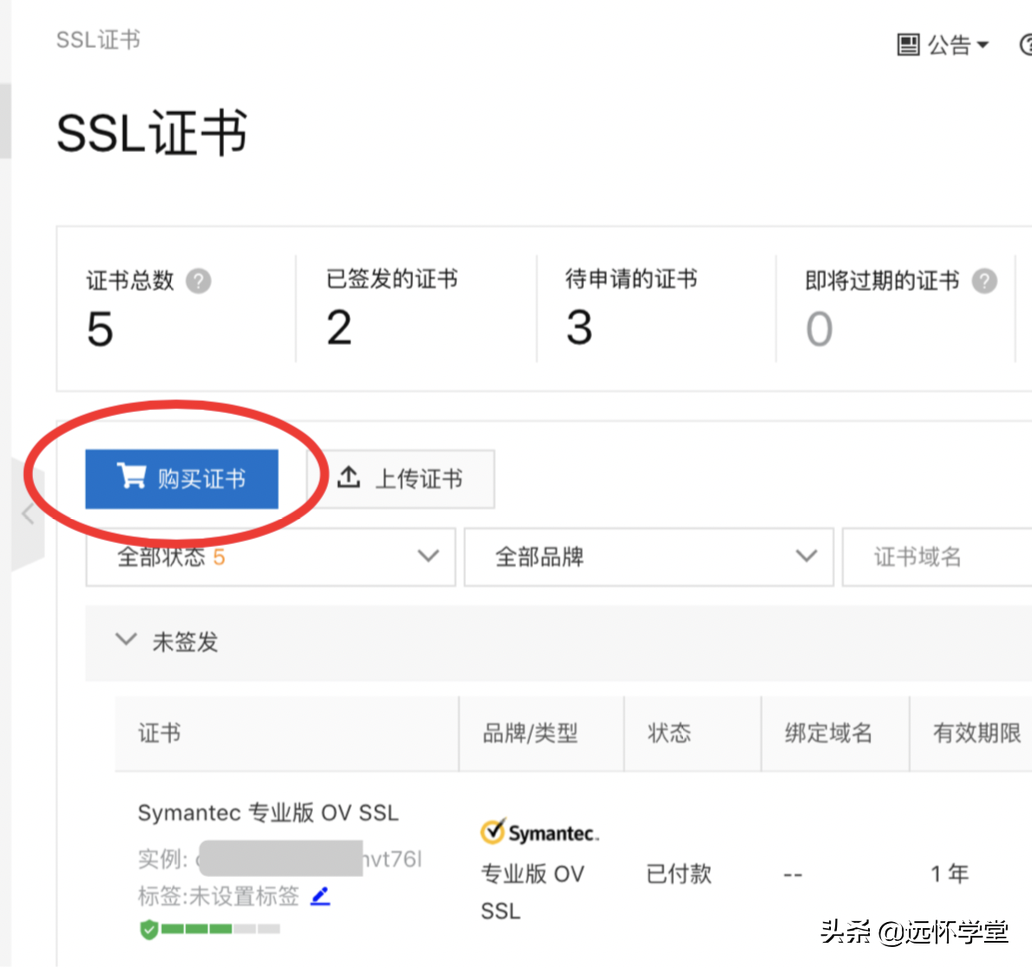Open the 全部状态 status filter dropdown
Screen dimensions: 1032x968
(270, 557)
